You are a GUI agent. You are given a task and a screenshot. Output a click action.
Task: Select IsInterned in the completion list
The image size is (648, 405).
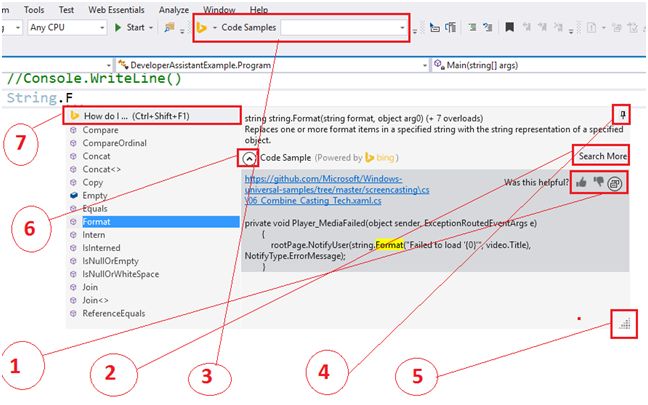(x=101, y=248)
